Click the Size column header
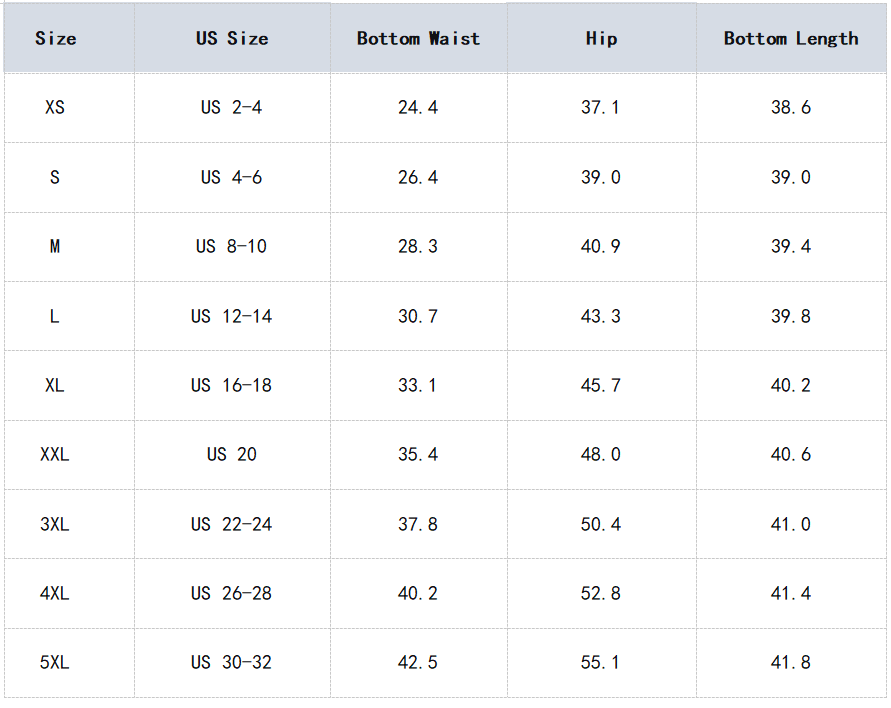891x708 pixels. pyautogui.click(x=55, y=39)
